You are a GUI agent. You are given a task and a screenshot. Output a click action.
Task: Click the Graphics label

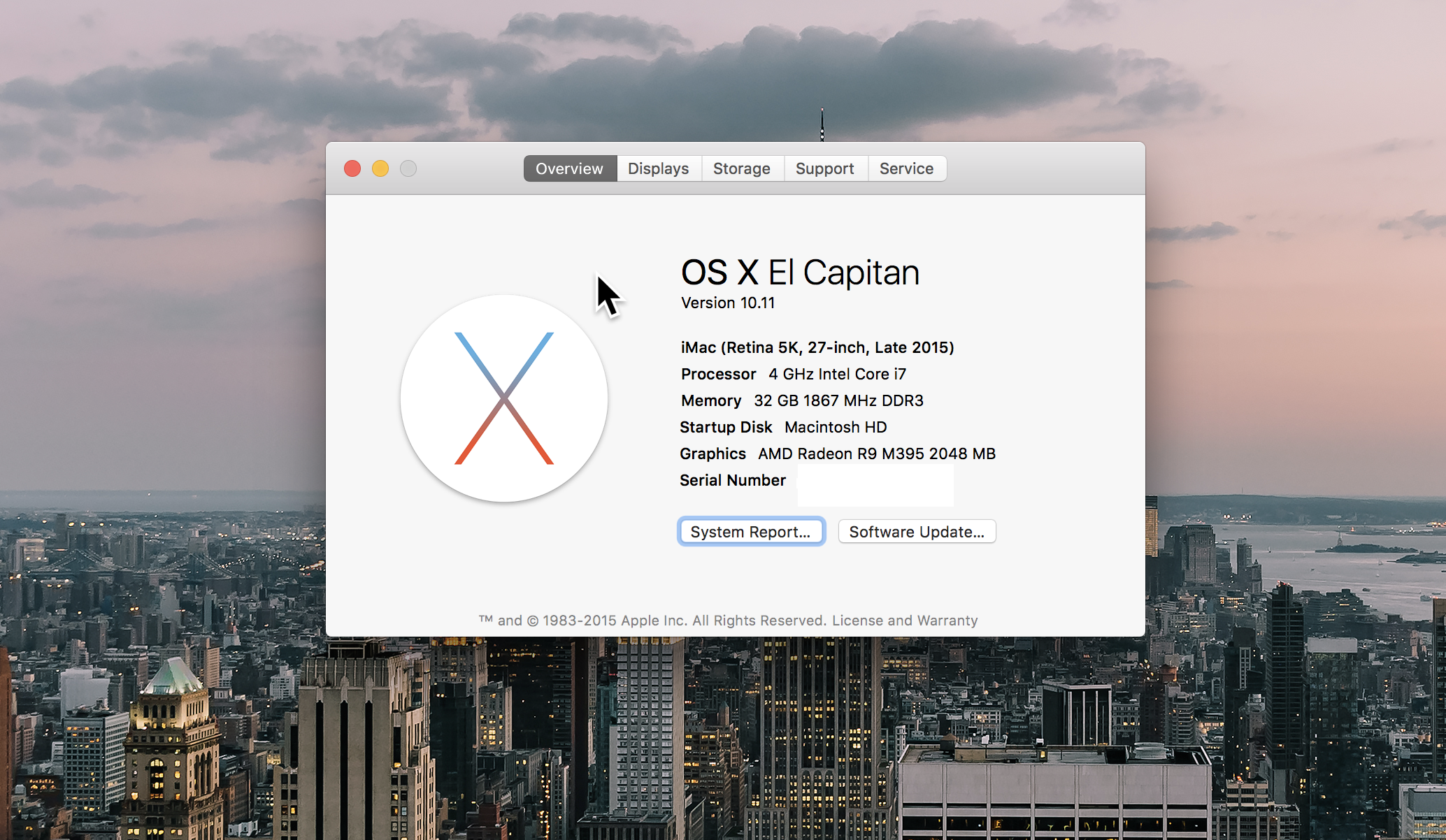[713, 454]
